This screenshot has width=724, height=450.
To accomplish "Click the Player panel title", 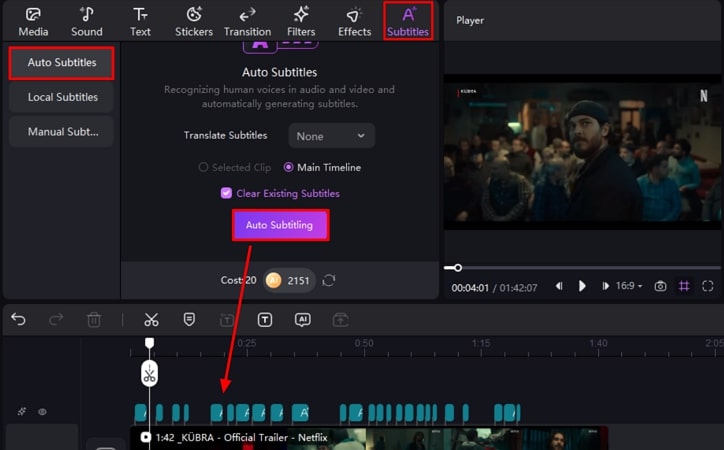I will click(x=470, y=20).
